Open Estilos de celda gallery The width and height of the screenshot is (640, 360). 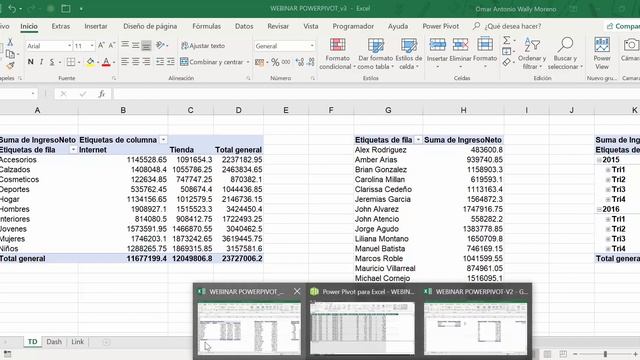pyautogui.click(x=409, y=53)
